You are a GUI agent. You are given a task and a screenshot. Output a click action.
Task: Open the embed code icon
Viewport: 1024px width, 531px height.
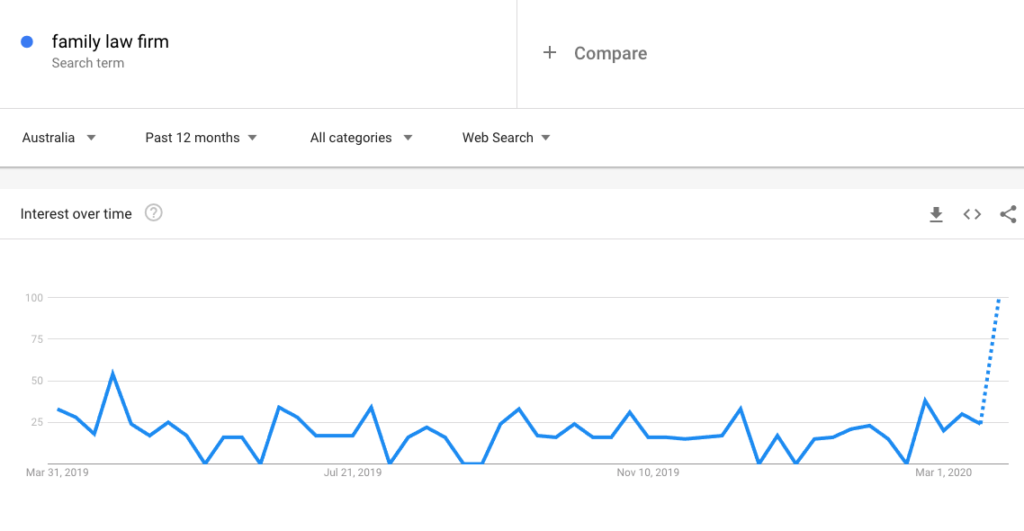[972, 214]
